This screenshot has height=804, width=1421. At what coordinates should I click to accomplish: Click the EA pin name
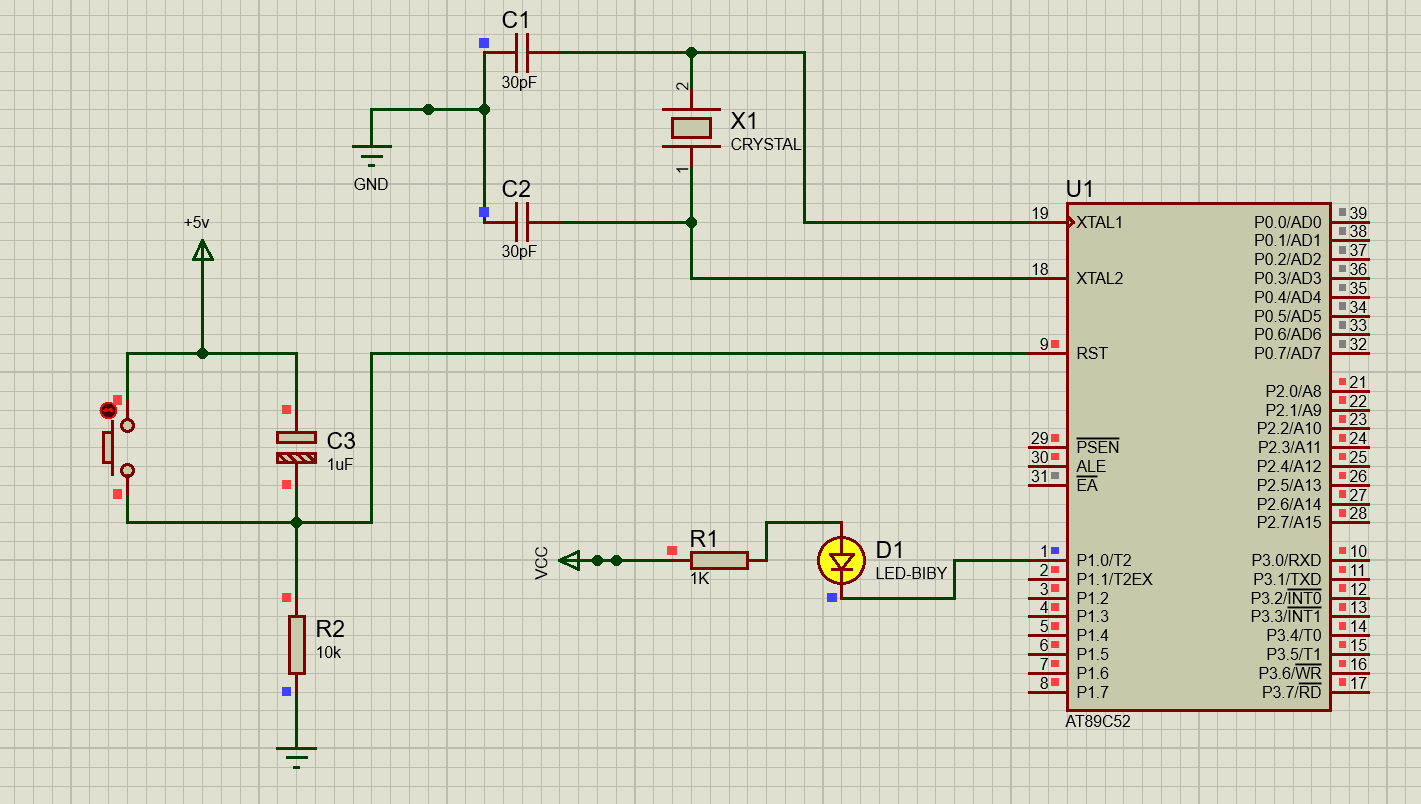1087,485
